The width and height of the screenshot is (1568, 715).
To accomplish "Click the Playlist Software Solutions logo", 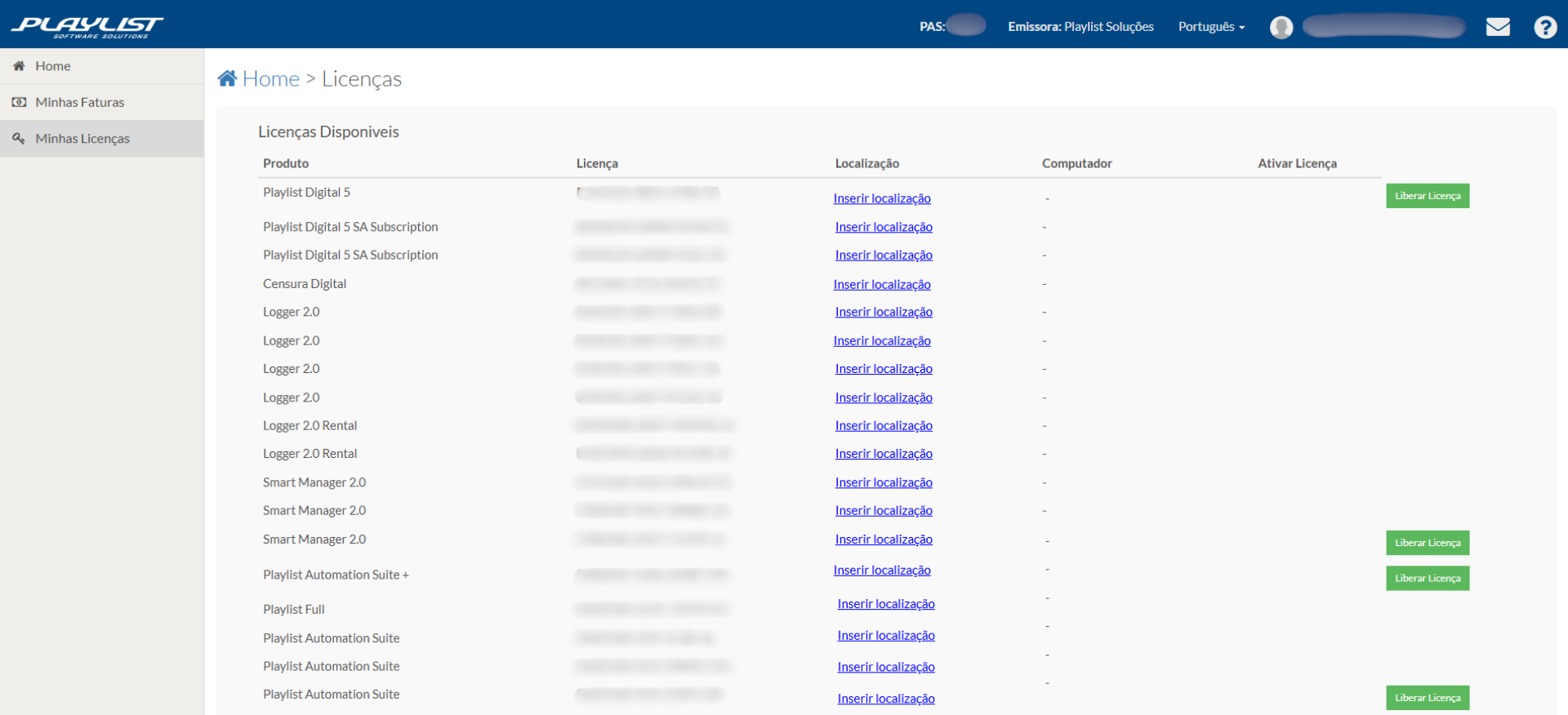I will pyautogui.click(x=87, y=27).
